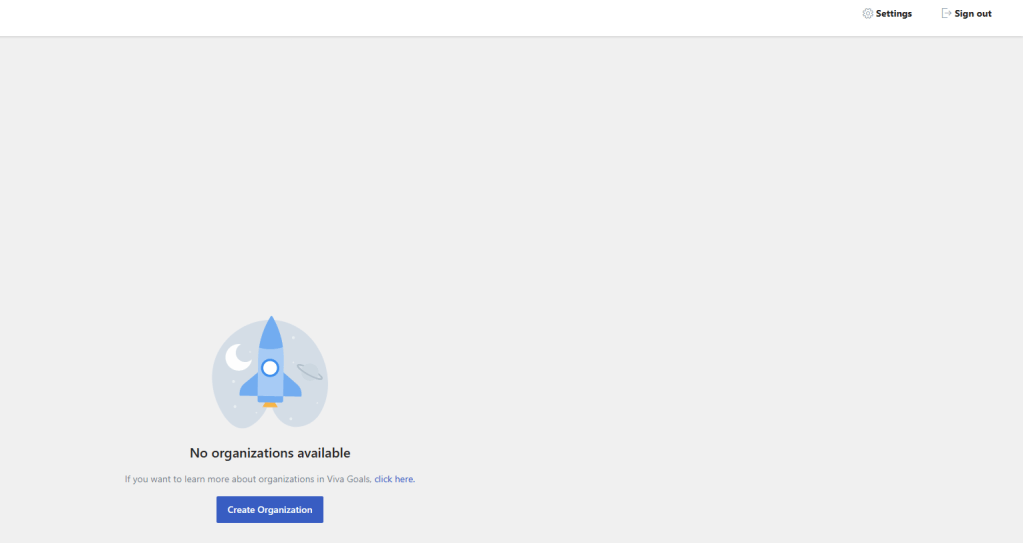Screen dimensions: 1023x543
Task: Click the word "organizations" in the description sentence
Action: 288,480
